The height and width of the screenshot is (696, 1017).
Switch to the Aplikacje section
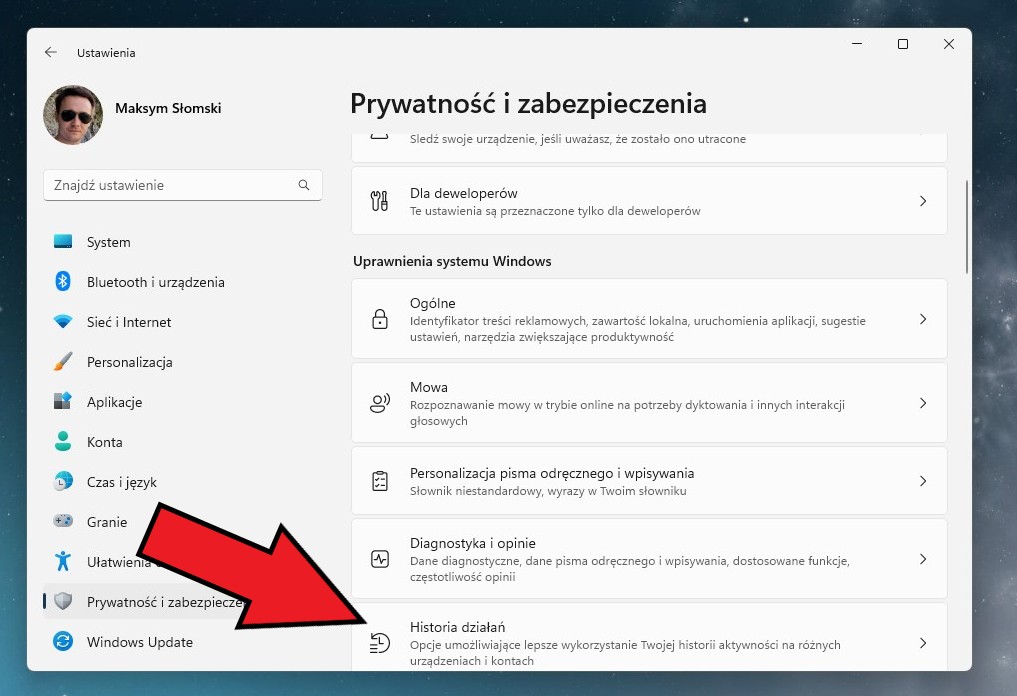[113, 402]
